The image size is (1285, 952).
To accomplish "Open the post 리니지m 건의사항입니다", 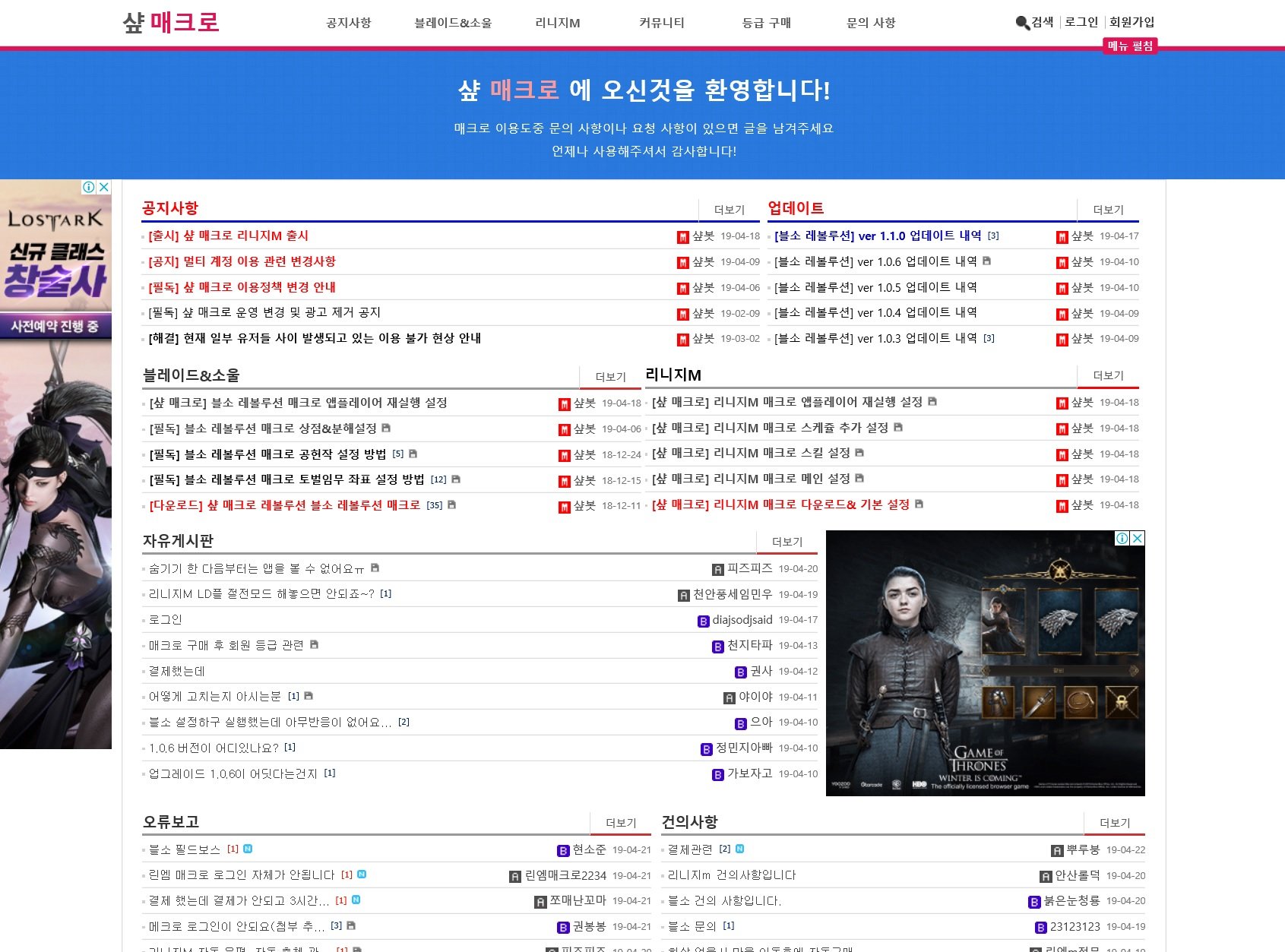I will coord(732,875).
